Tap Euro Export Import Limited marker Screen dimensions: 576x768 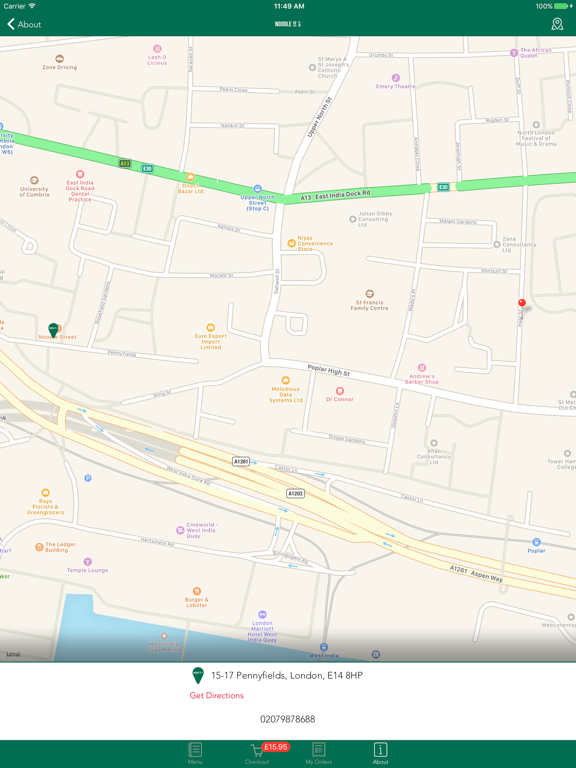point(211,328)
